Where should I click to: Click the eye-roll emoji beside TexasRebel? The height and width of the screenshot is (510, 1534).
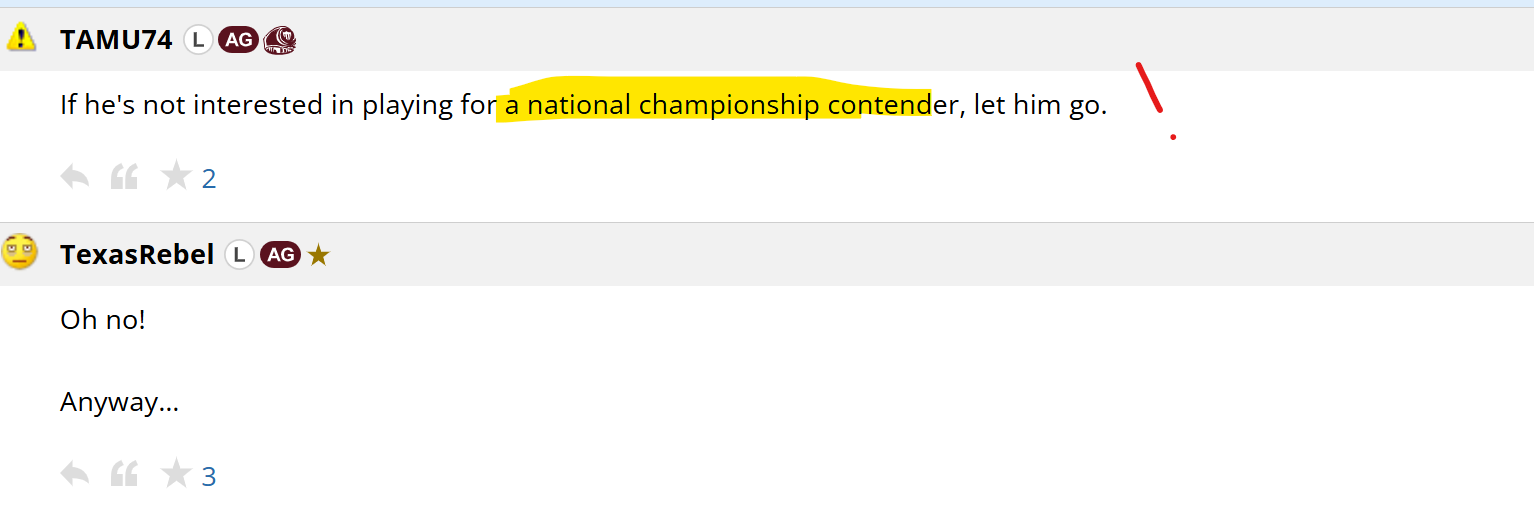click(x=20, y=252)
